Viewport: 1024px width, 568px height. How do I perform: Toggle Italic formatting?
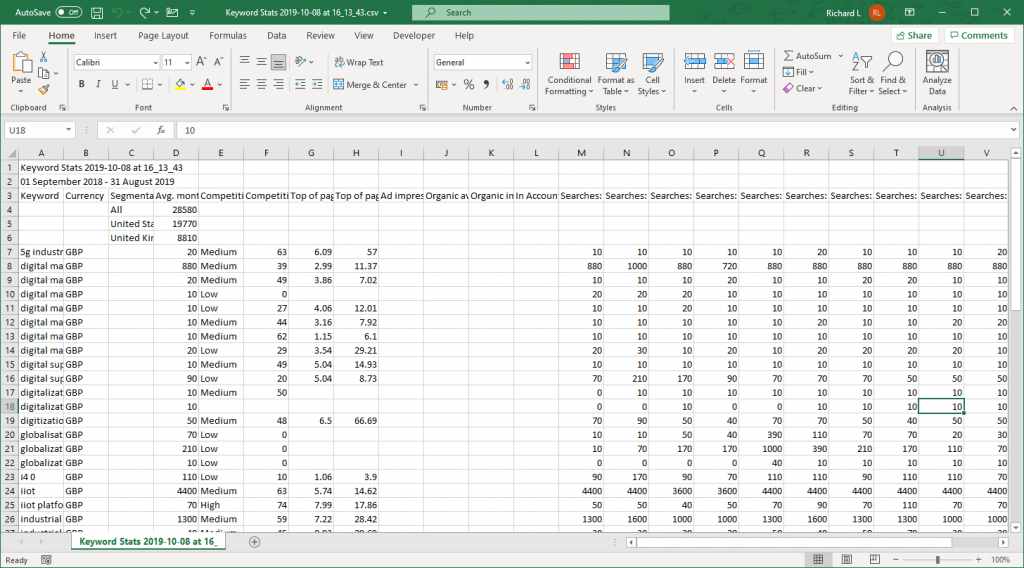pos(98,84)
